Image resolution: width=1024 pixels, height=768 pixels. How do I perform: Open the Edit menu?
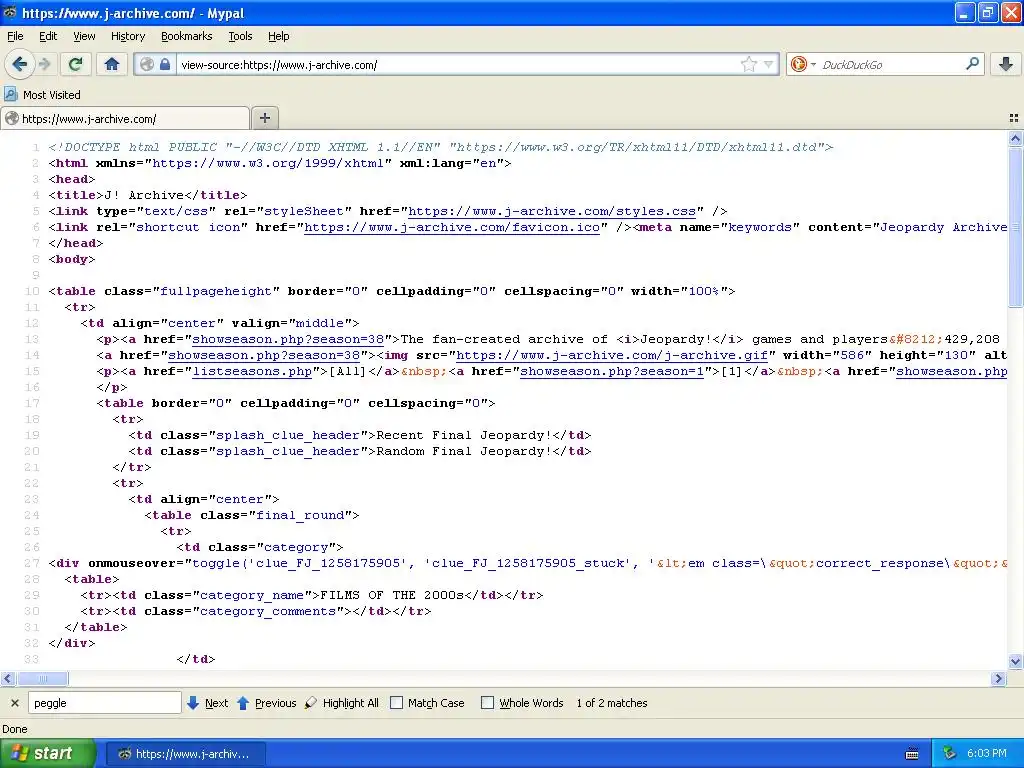48,36
